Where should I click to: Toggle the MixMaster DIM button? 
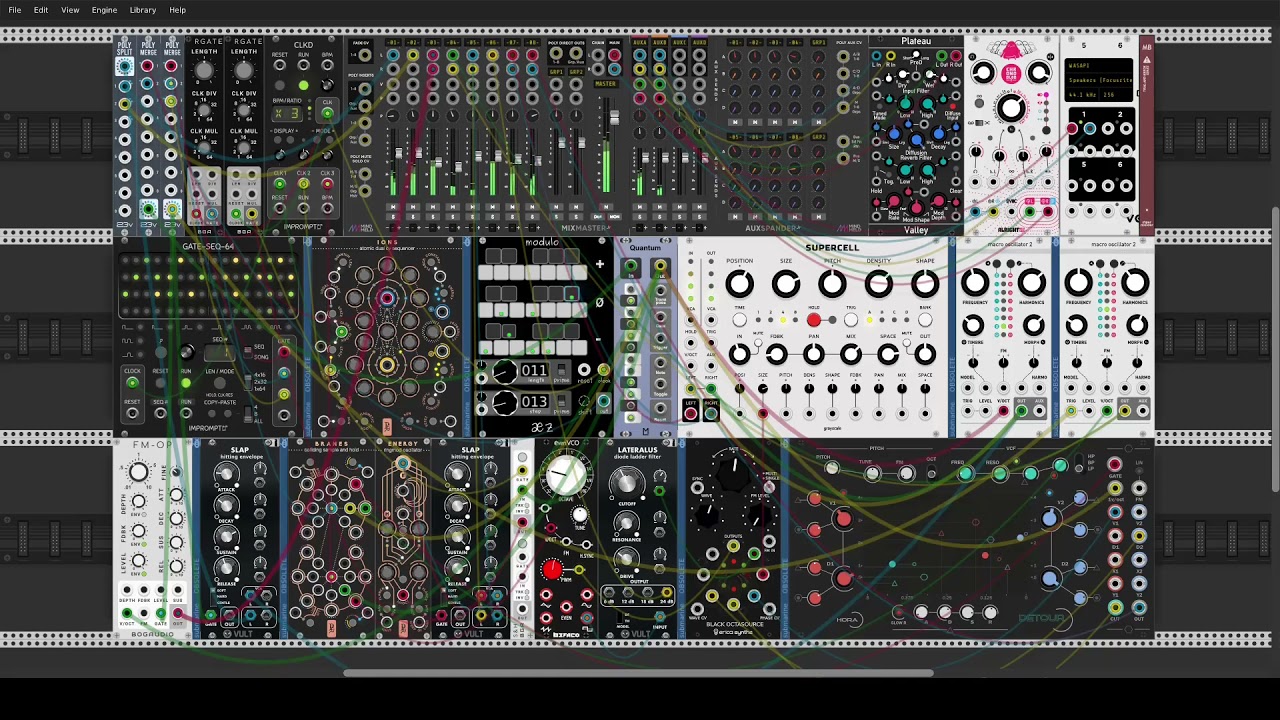tap(598, 217)
